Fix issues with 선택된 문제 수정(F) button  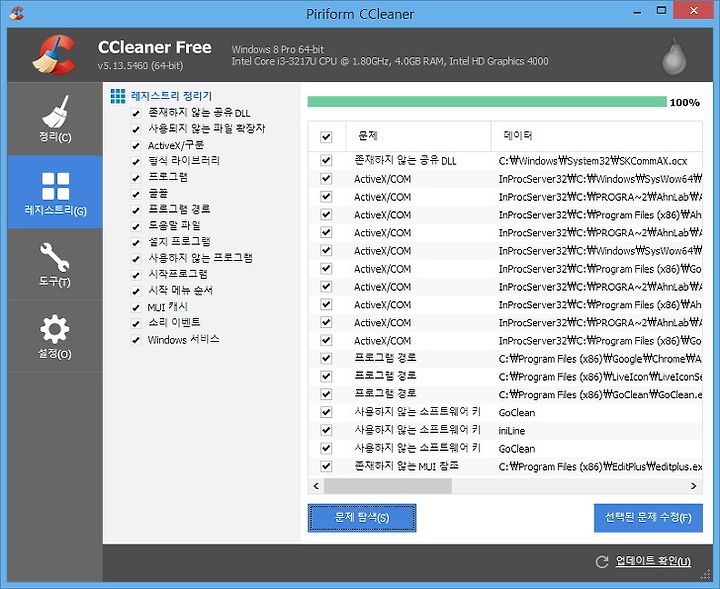point(648,518)
